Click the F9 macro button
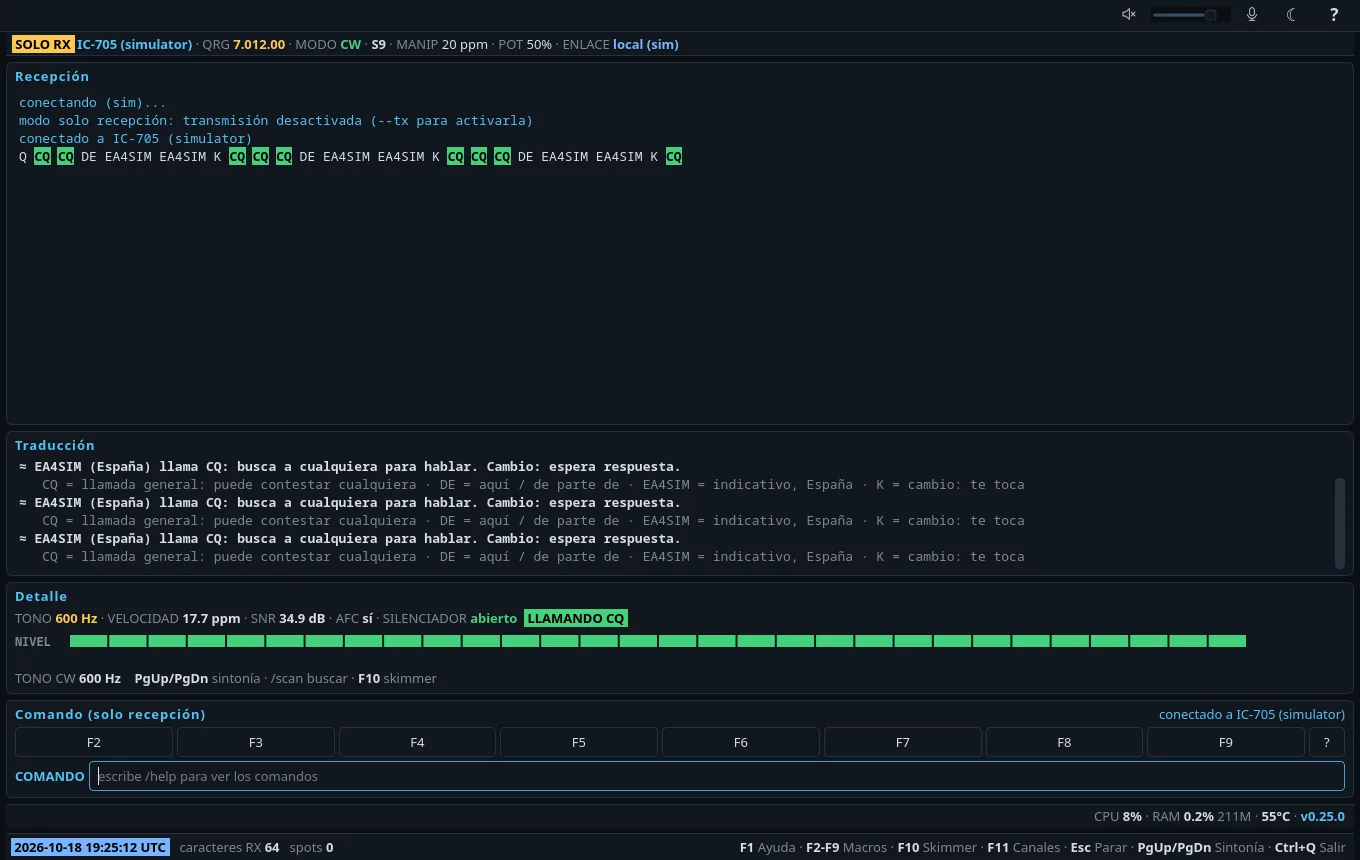1360x860 pixels. [1226, 742]
